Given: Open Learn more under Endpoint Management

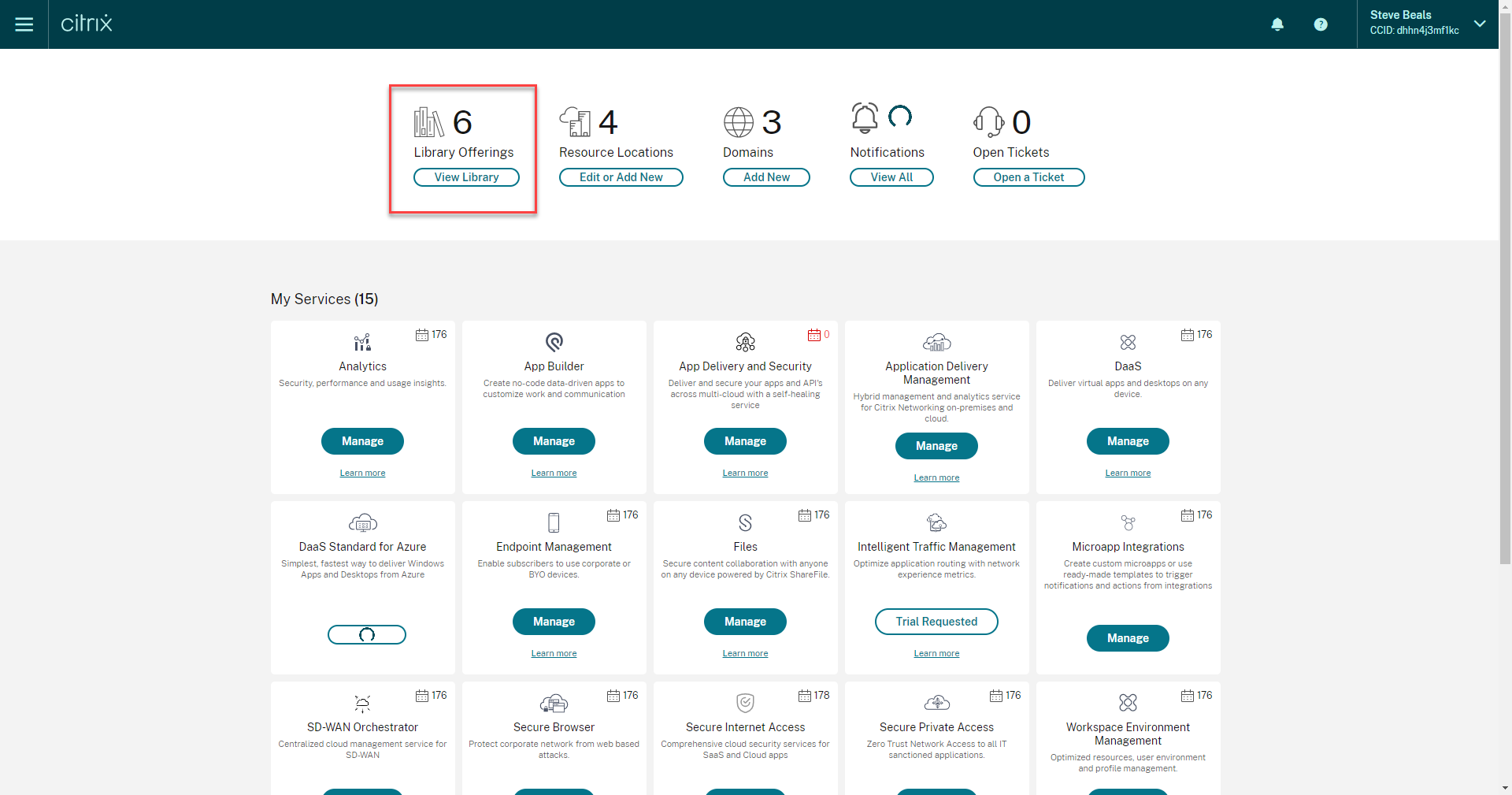Looking at the screenshot, I should tap(554, 654).
